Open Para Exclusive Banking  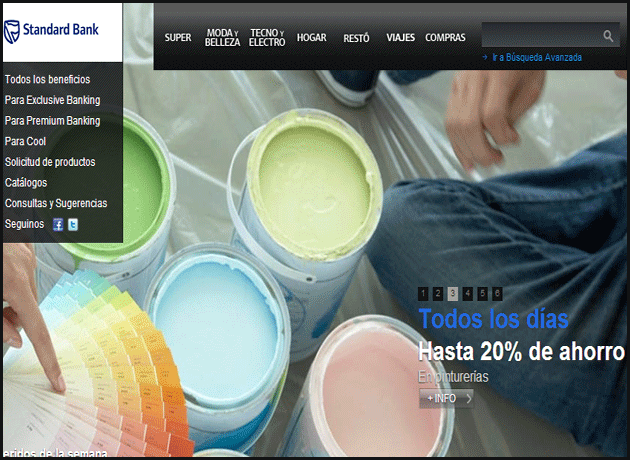point(53,100)
